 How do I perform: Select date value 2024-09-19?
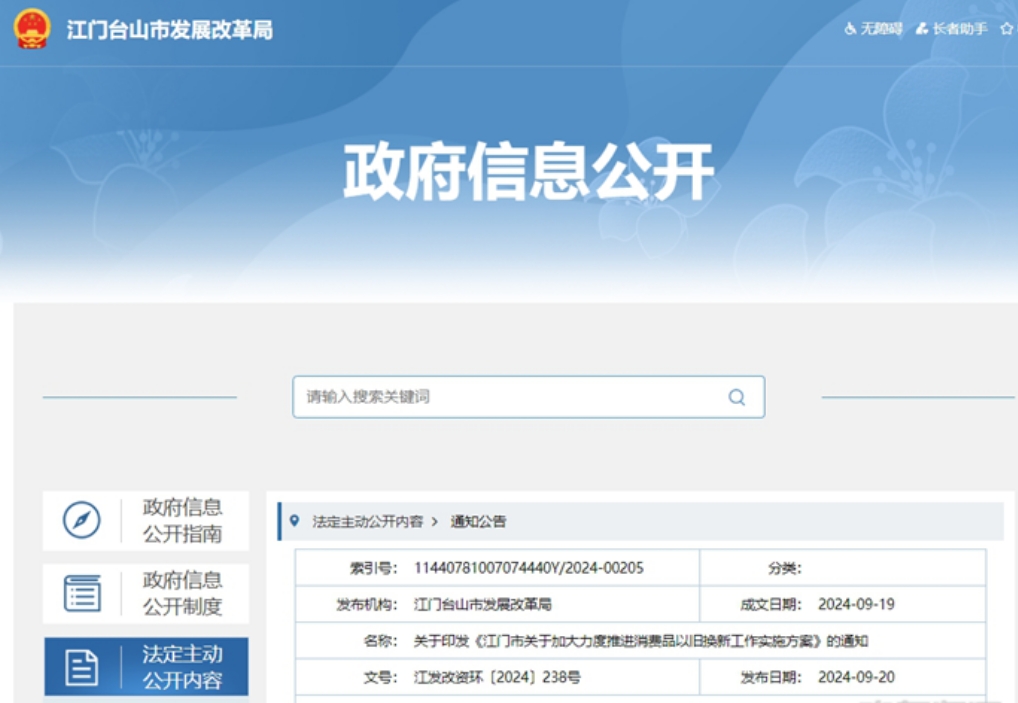tap(856, 604)
